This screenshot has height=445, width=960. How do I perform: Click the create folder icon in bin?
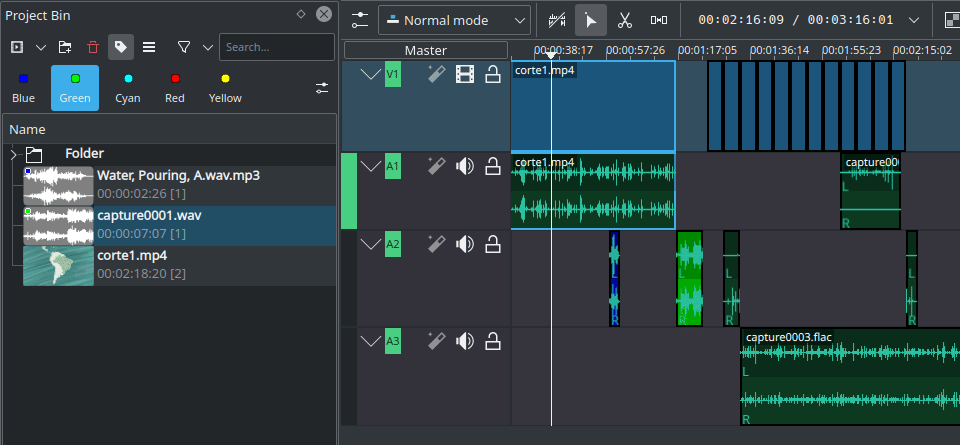coord(65,47)
